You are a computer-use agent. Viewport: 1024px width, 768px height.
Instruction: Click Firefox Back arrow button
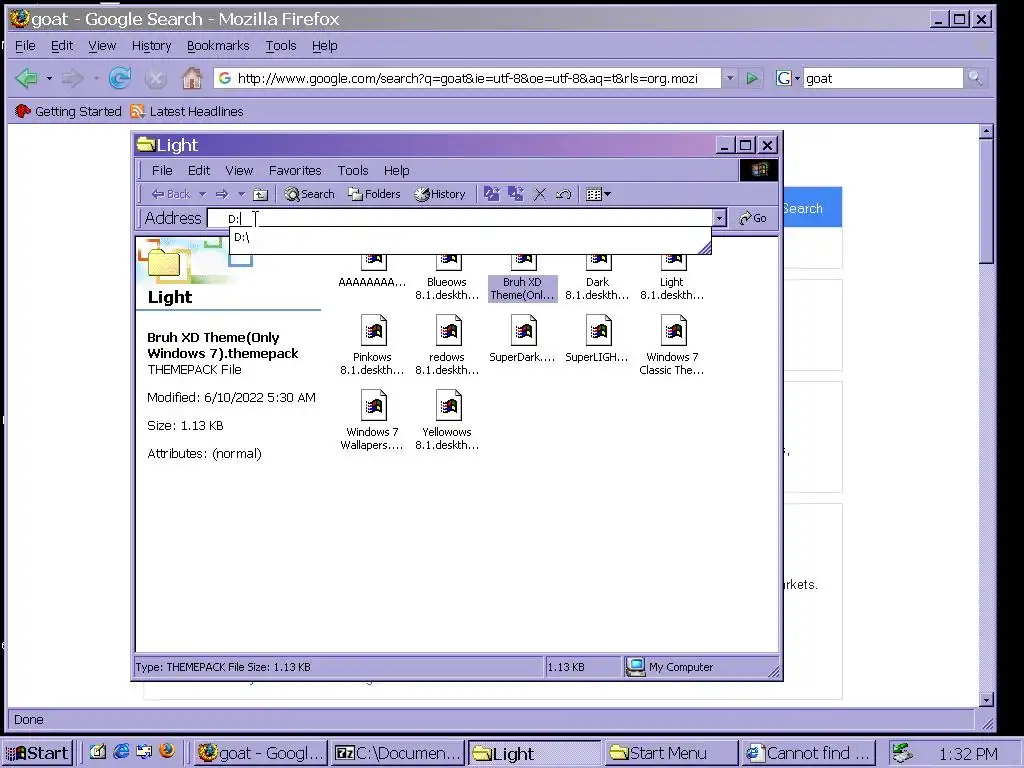27,78
